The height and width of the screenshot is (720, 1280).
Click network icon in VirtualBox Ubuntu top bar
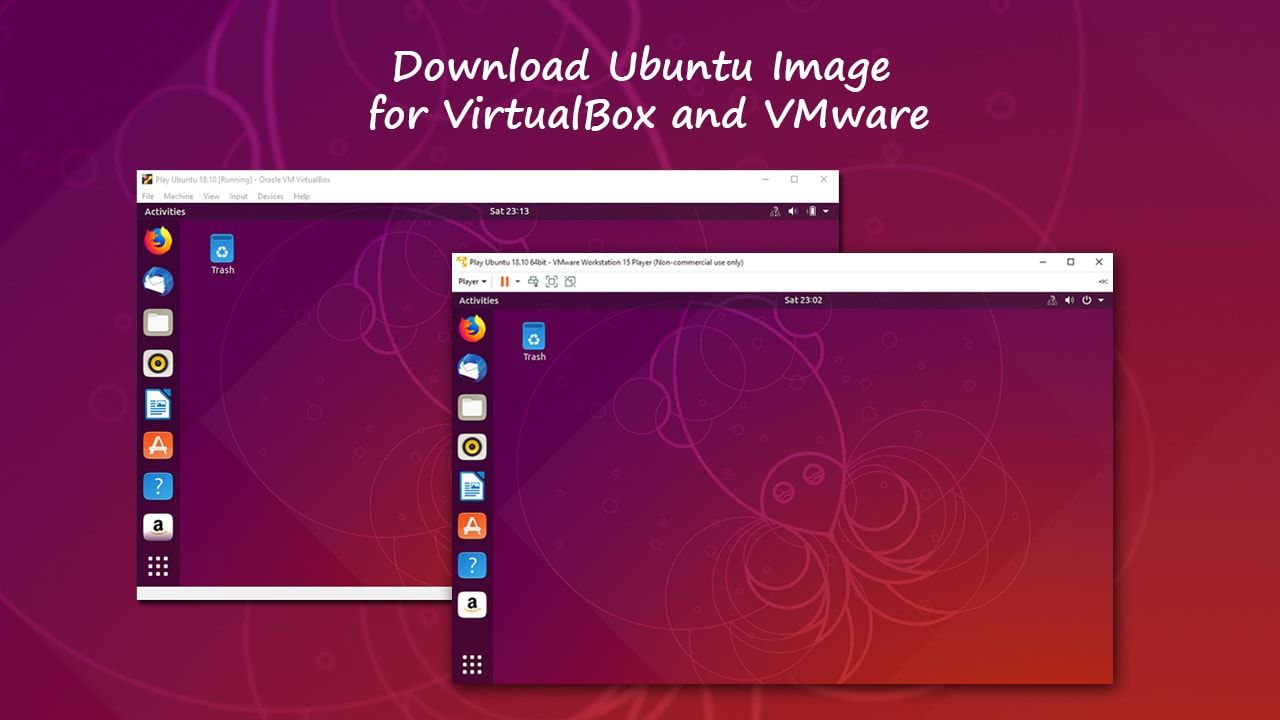(774, 212)
